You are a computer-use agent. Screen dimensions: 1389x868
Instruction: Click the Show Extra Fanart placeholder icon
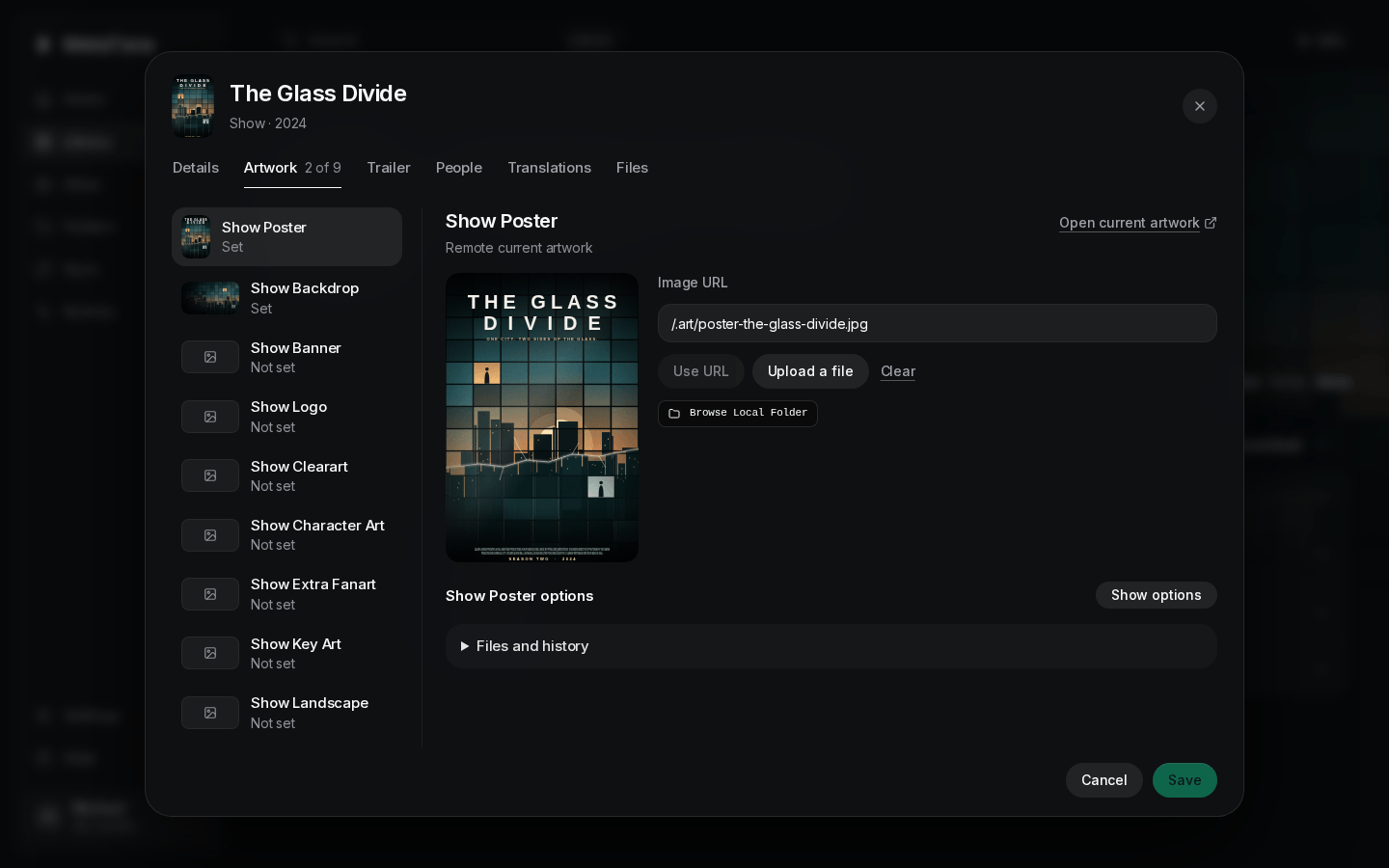coord(210,594)
